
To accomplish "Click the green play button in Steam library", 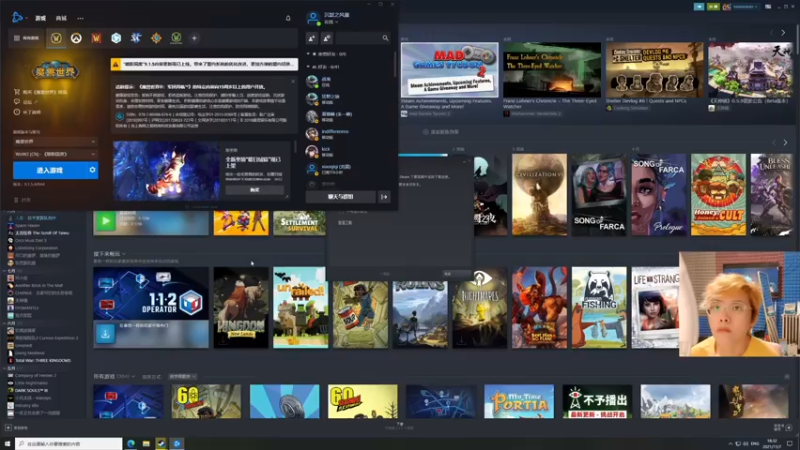I will coord(106,221).
